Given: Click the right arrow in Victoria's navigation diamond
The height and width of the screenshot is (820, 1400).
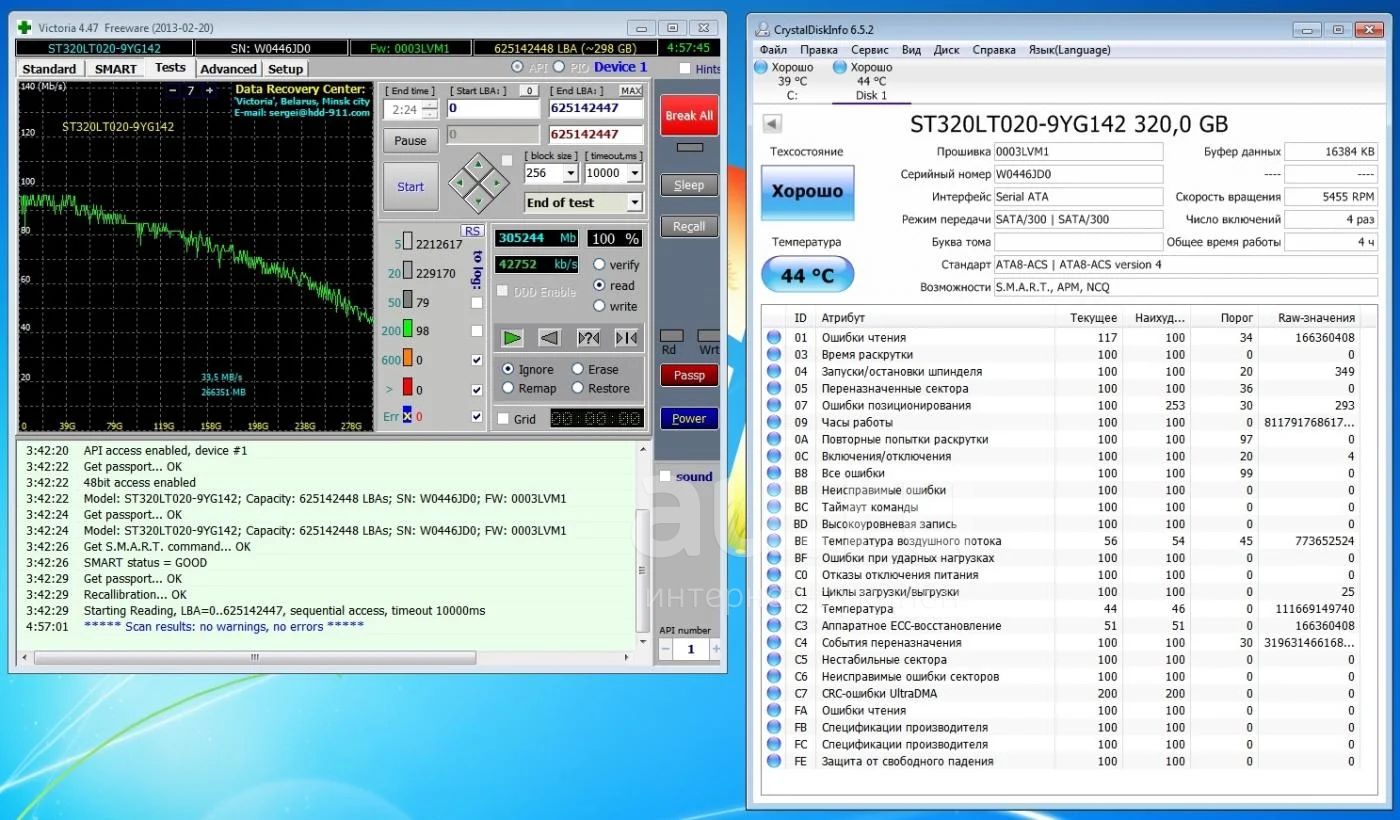Looking at the screenshot, I should point(496,182).
